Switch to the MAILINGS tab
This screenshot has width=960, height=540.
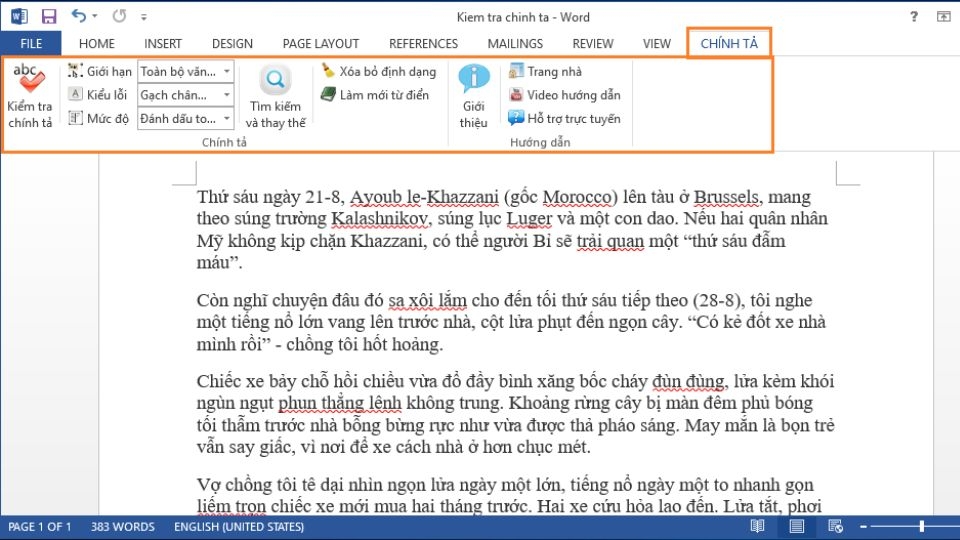click(x=515, y=43)
